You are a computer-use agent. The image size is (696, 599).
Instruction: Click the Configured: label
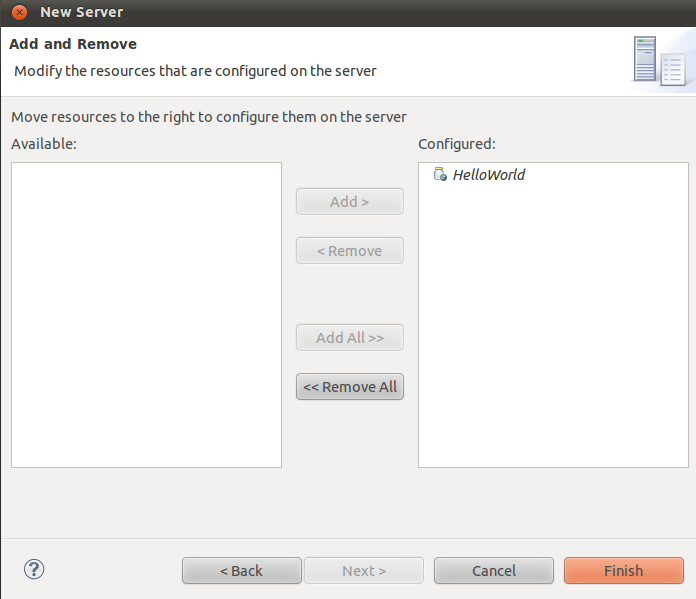[x=456, y=144]
